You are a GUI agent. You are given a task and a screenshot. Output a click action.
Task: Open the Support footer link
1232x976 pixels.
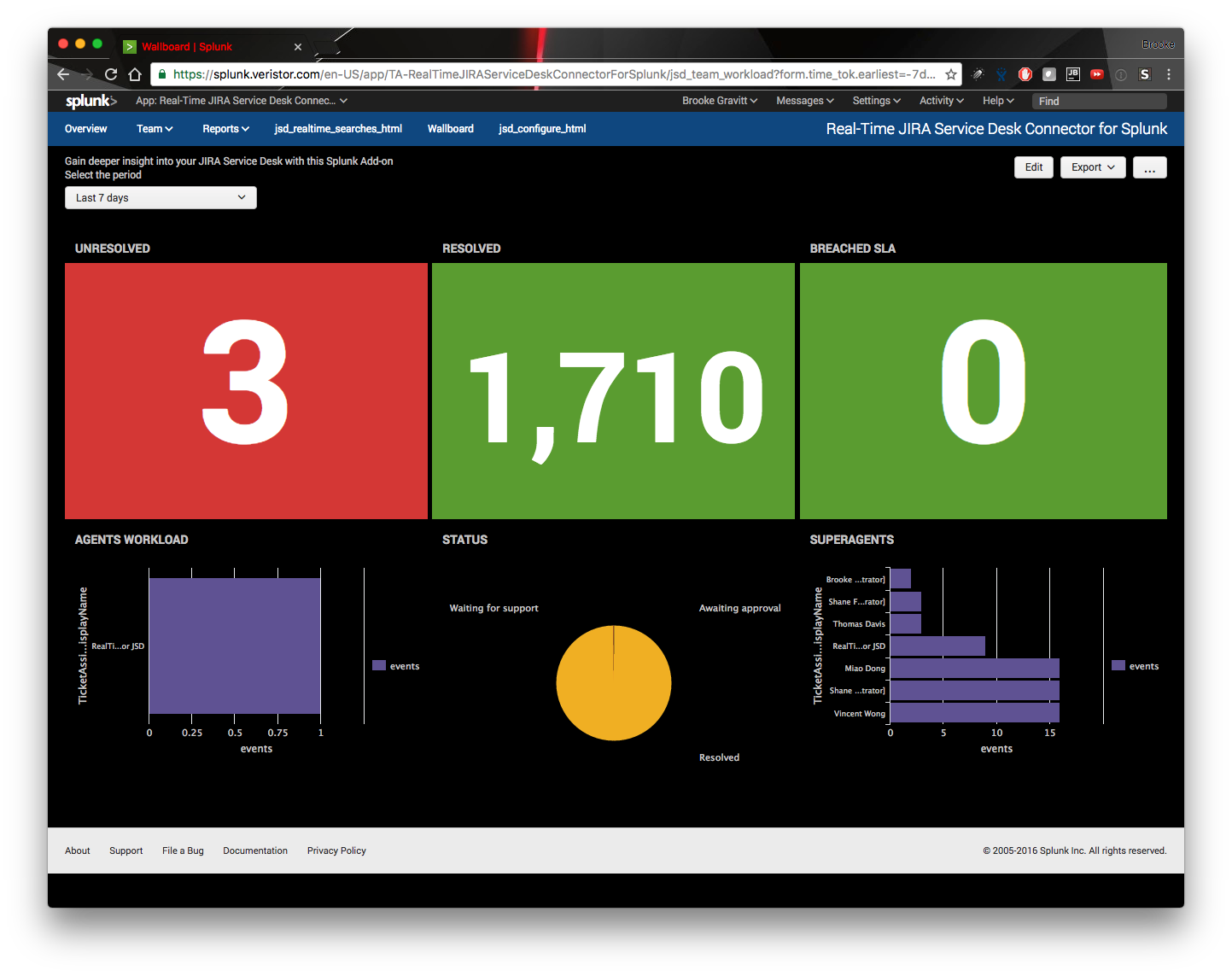(x=126, y=850)
